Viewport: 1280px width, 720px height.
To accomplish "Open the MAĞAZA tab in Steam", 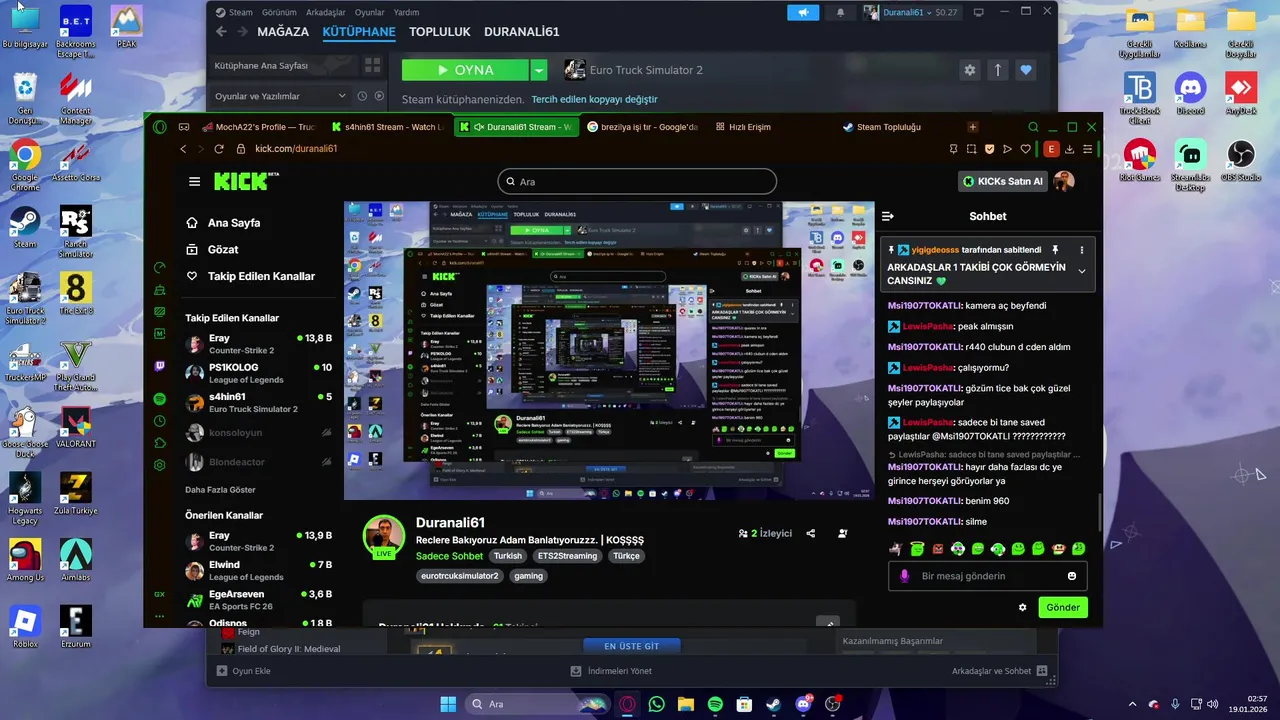I will tap(283, 32).
